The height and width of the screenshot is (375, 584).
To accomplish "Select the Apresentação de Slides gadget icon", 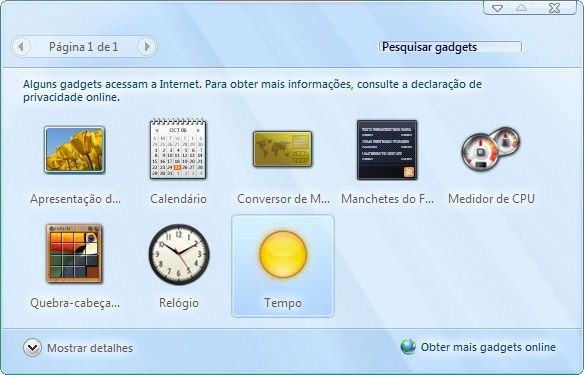I will (x=74, y=150).
